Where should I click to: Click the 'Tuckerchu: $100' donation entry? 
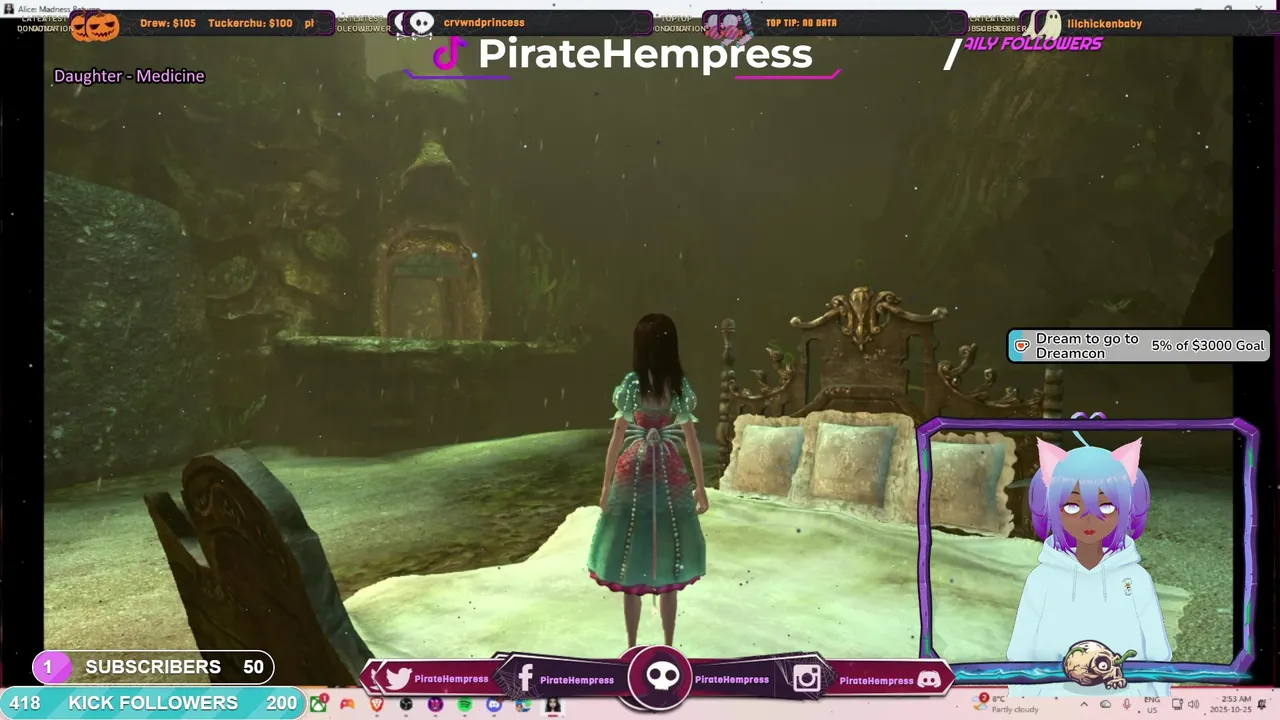[x=250, y=23]
